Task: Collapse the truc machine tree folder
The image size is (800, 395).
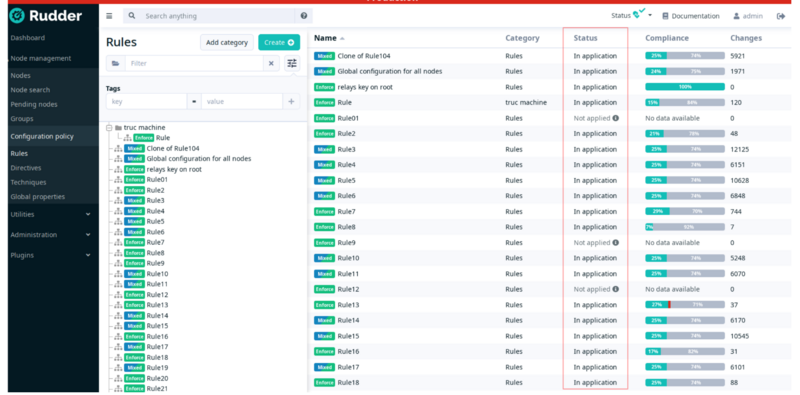Action: (x=109, y=128)
